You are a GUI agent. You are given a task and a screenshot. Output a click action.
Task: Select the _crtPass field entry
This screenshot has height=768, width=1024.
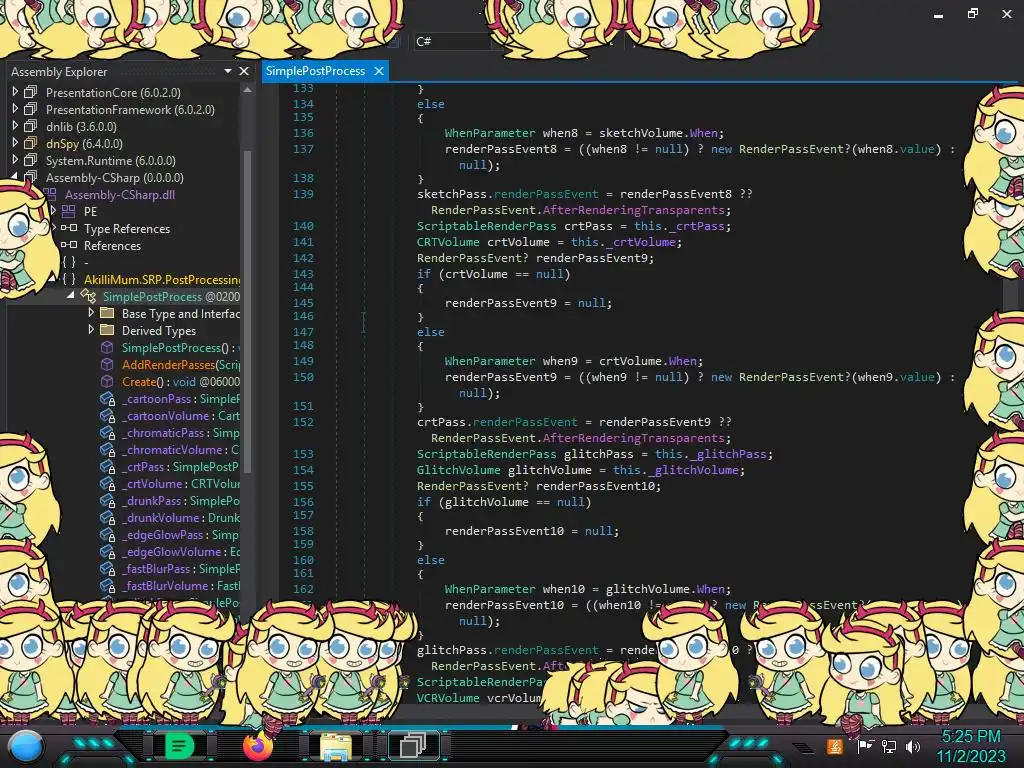[180, 466]
